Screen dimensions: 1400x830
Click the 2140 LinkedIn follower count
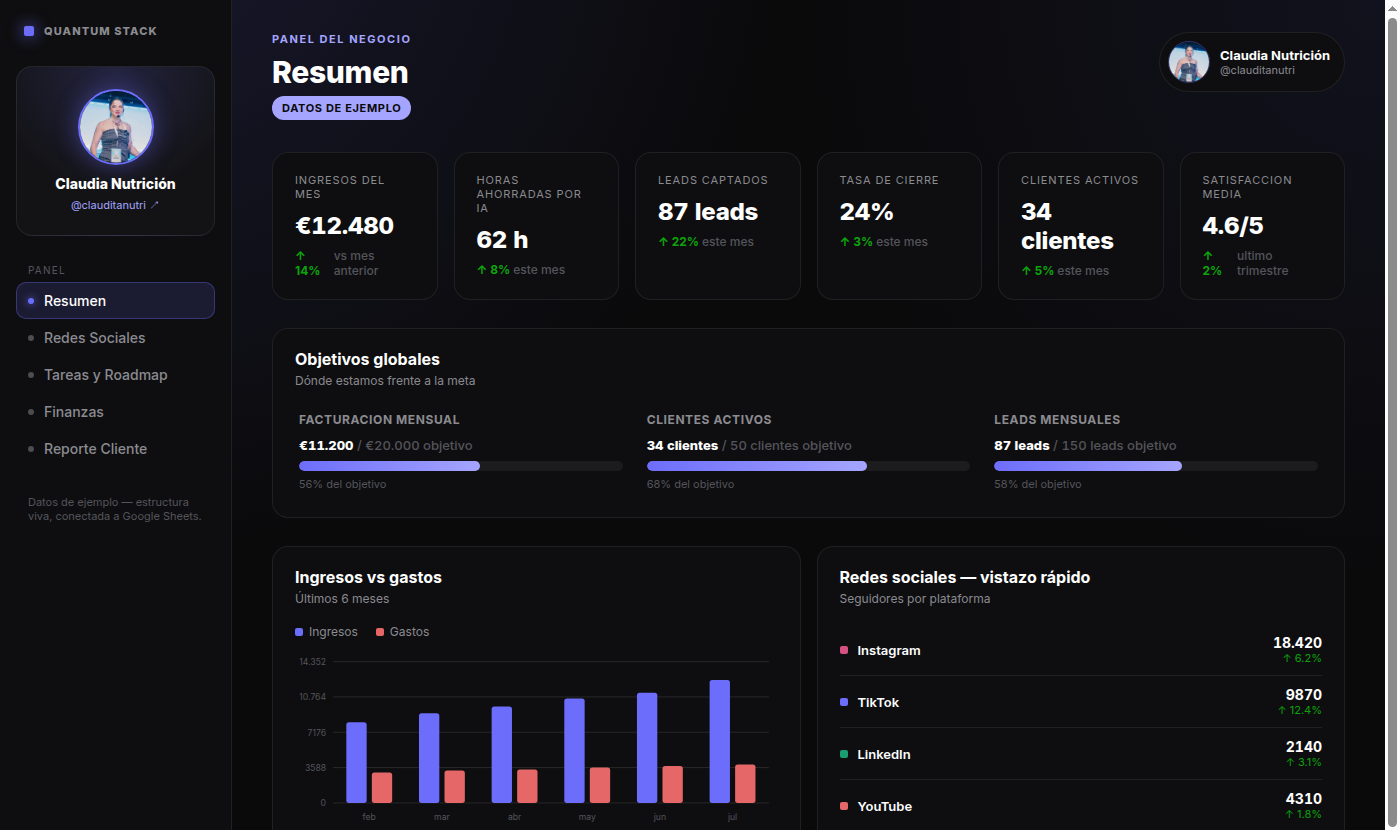coord(1303,747)
